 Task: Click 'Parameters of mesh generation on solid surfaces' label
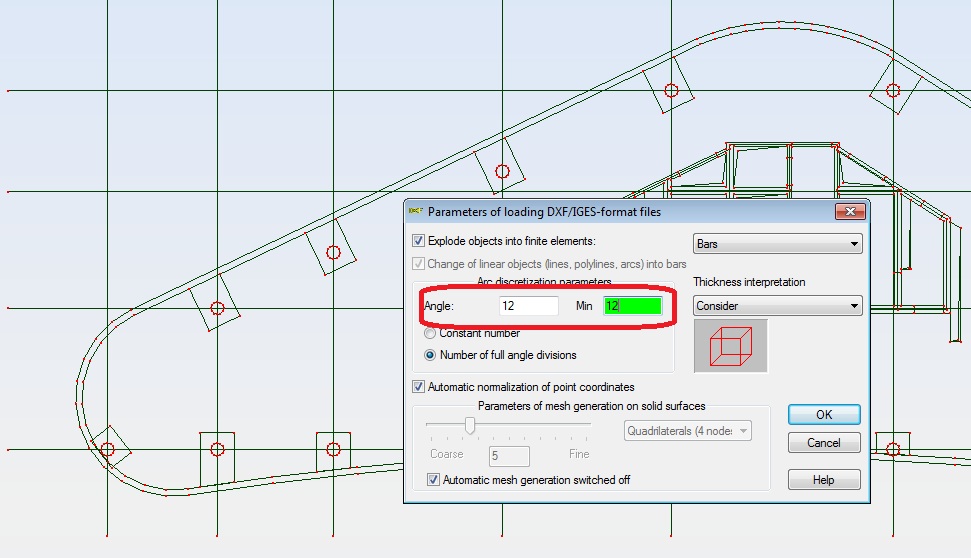coord(591,406)
